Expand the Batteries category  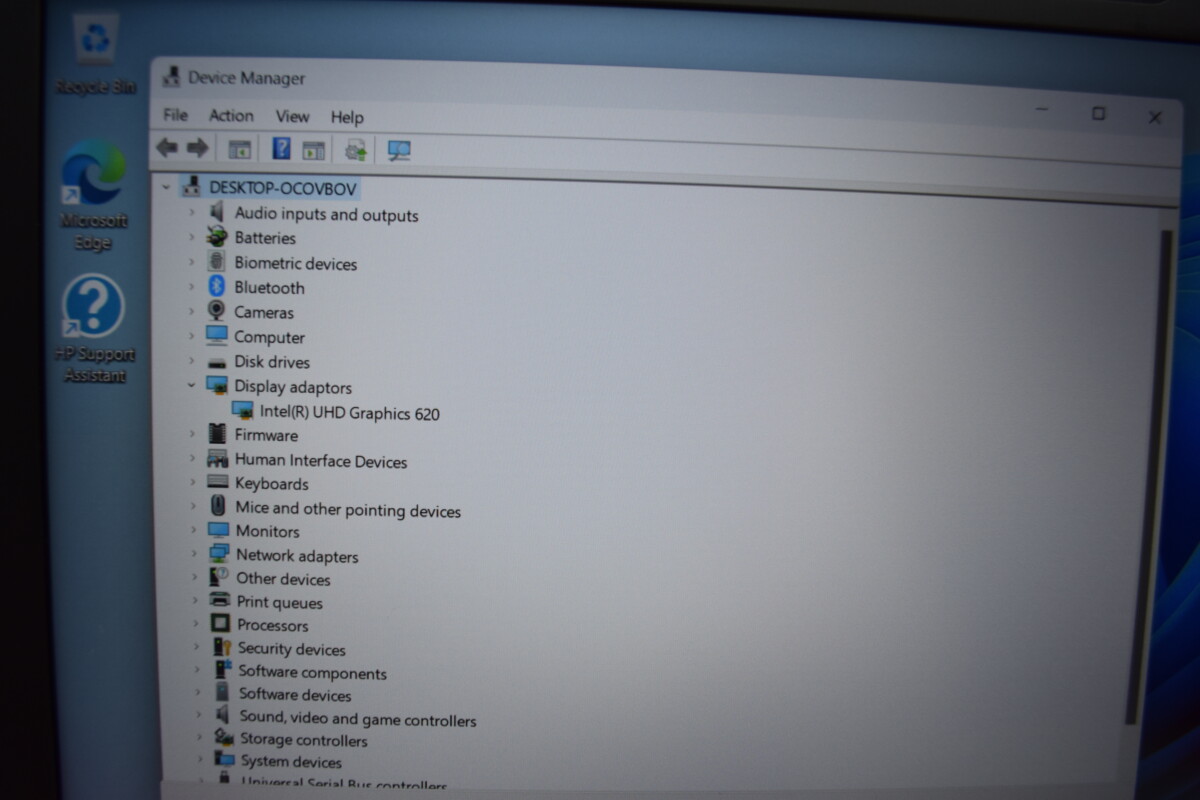[192, 237]
